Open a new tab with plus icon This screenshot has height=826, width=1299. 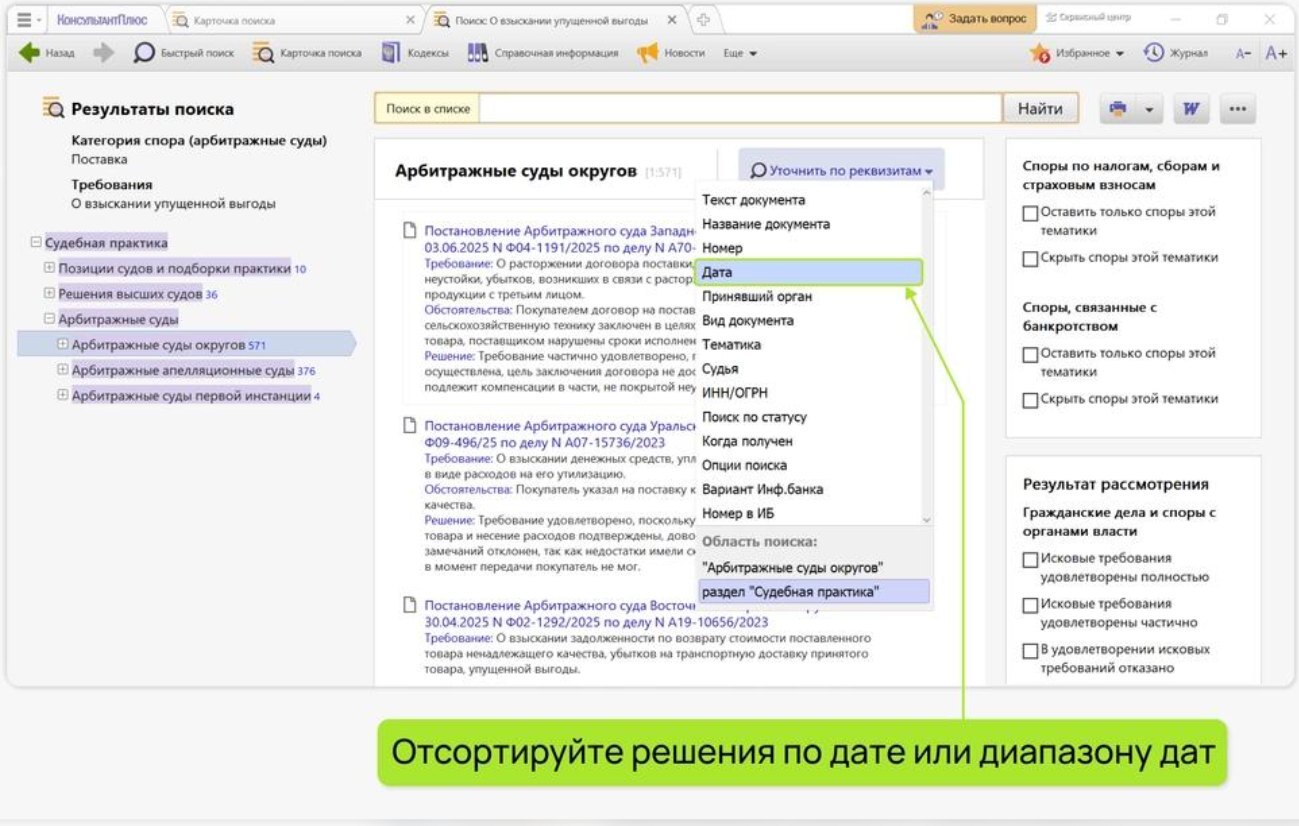[704, 20]
